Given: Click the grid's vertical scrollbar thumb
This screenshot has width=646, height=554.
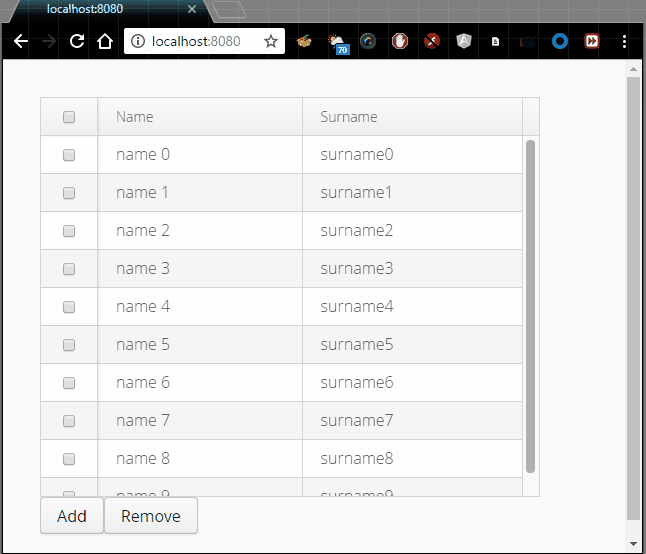Looking at the screenshot, I should 530,306.
